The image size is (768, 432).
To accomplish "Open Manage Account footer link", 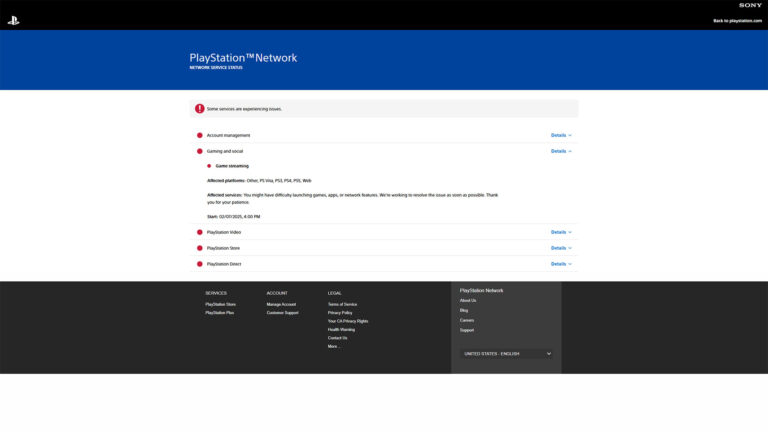I will [x=281, y=304].
